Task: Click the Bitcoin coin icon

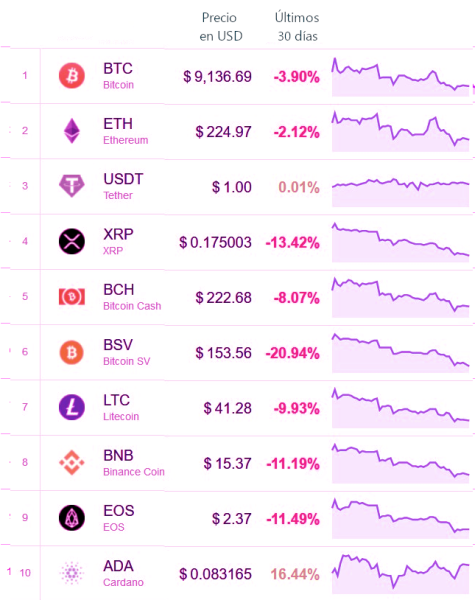Action: pyautogui.click(x=72, y=75)
